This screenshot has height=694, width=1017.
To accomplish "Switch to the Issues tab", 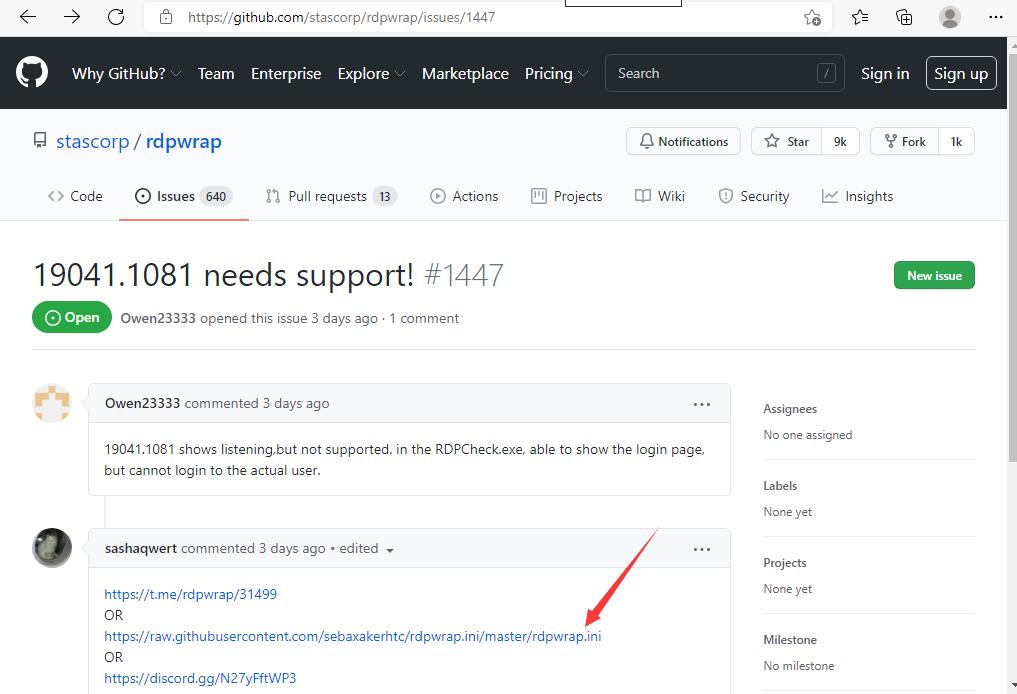I will pyautogui.click(x=184, y=196).
